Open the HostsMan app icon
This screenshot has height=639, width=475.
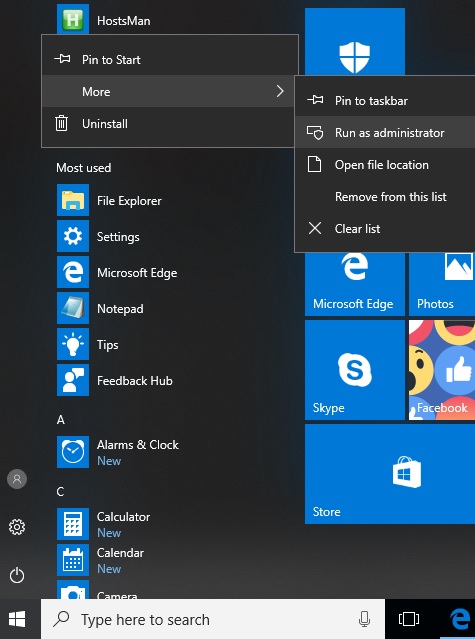pyautogui.click(x=73, y=19)
